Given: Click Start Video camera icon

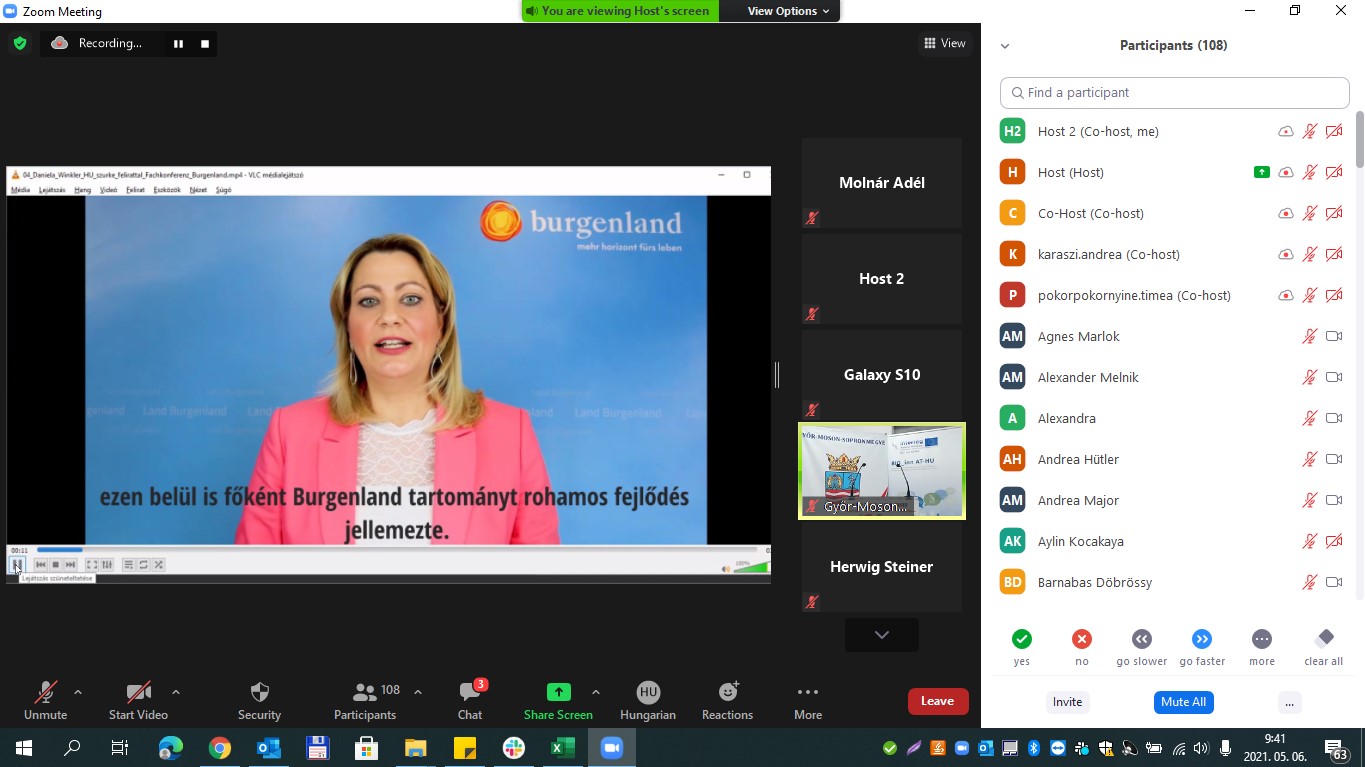Looking at the screenshot, I should click(x=138, y=692).
